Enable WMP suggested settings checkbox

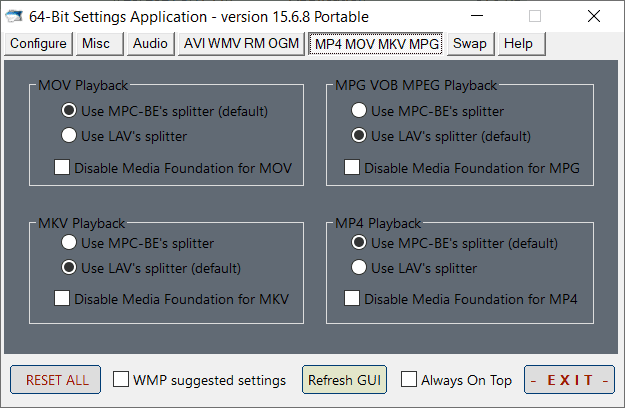pos(121,380)
